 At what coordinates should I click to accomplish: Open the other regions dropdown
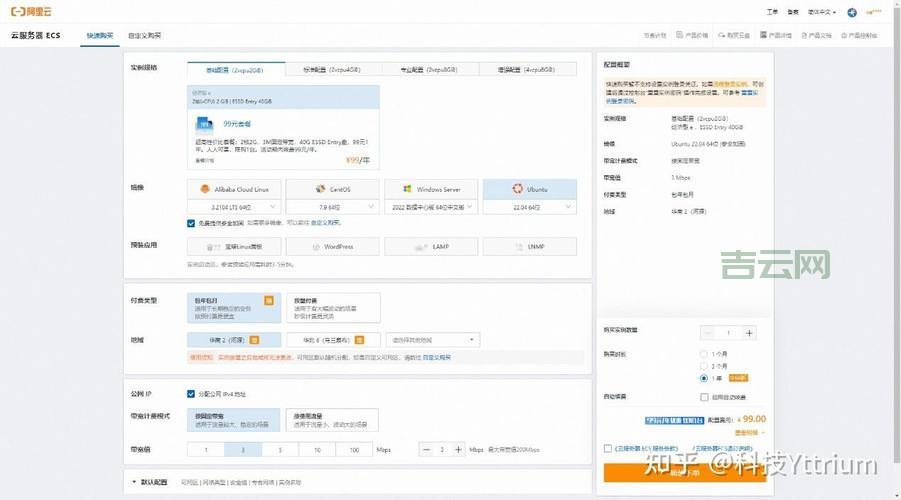[x=433, y=340]
